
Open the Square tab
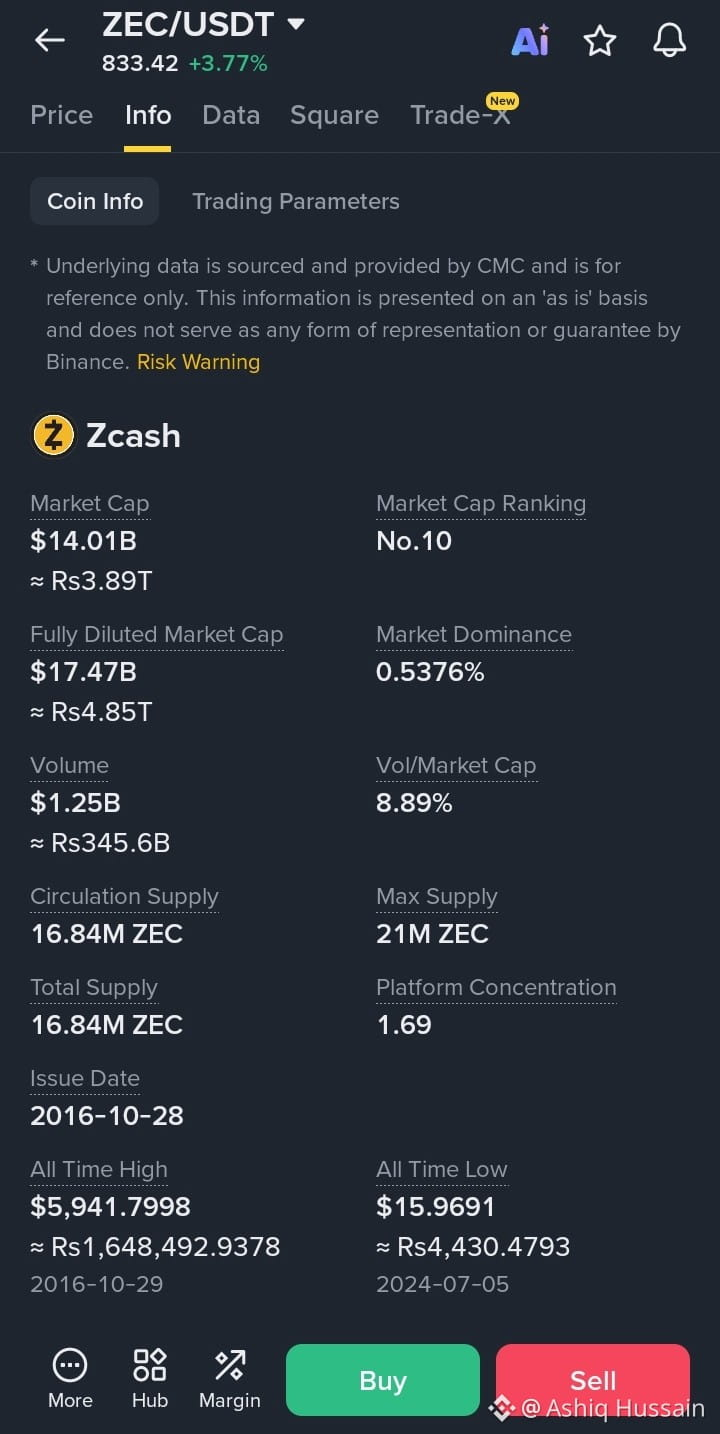334,115
